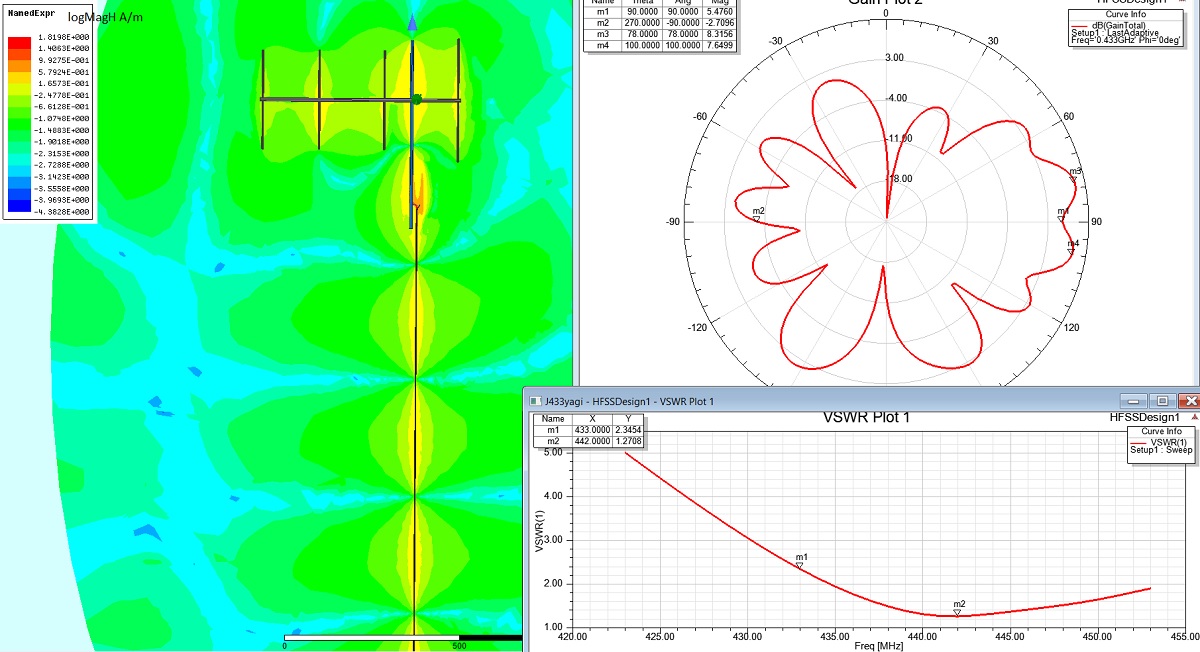Click marker m2 on the VSWR curve
Viewport: 1200px width, 652px height.
click(957, 612)
